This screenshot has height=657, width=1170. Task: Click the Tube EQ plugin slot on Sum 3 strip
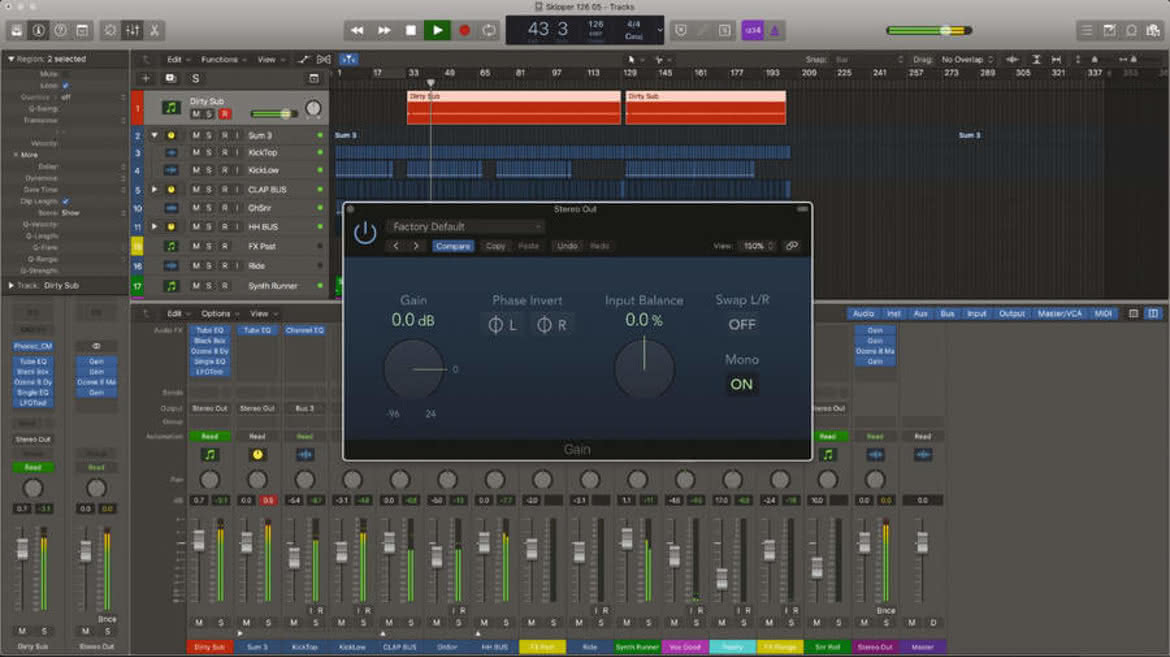tap(257, 330)
